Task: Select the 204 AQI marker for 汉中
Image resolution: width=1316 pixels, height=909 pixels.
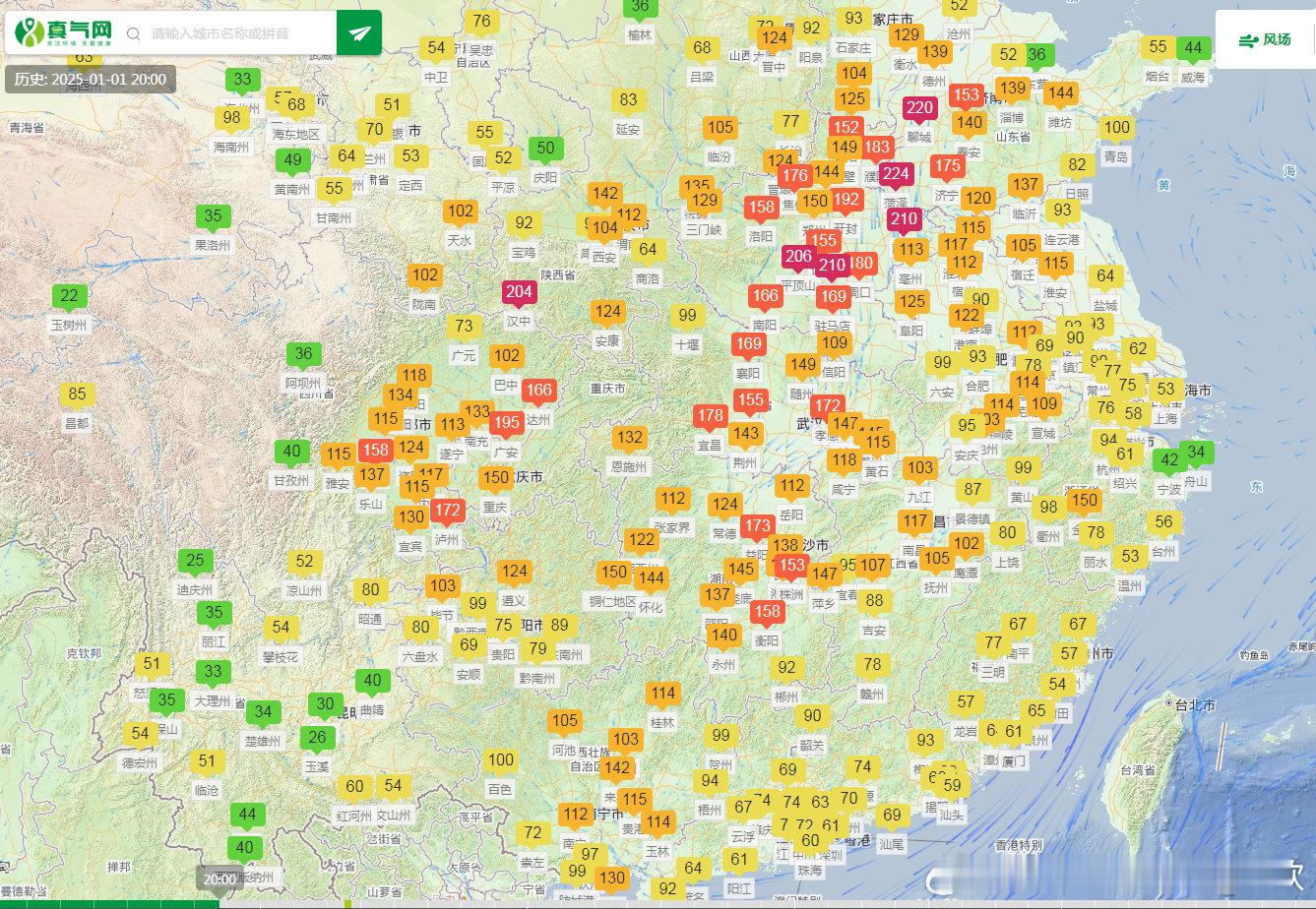Action: (519, 292)
